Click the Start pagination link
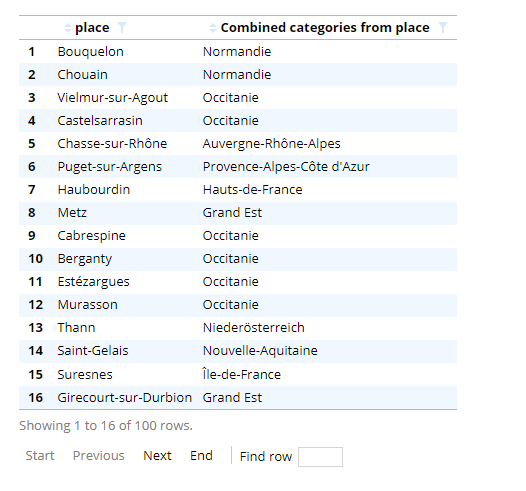The width and height of the screenshot is (526, 491). point(40,455)
